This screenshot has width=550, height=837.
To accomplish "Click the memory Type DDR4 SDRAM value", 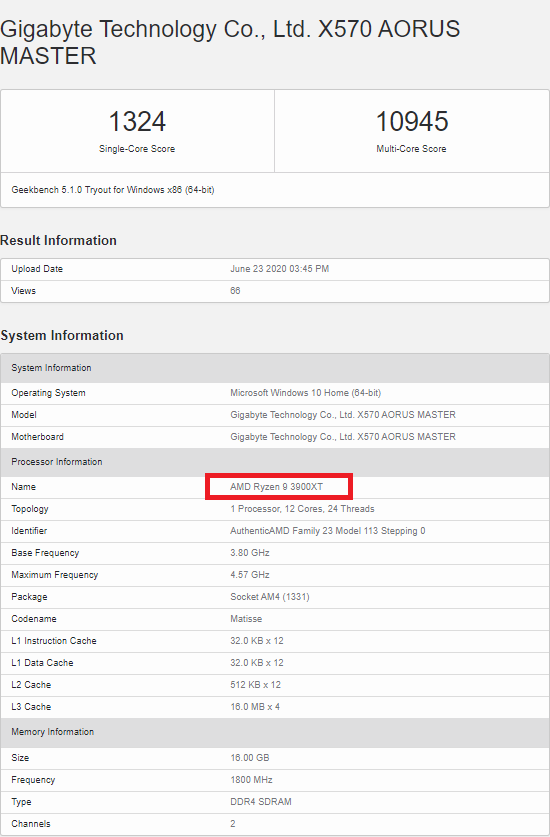I will [x=261, y=802].
